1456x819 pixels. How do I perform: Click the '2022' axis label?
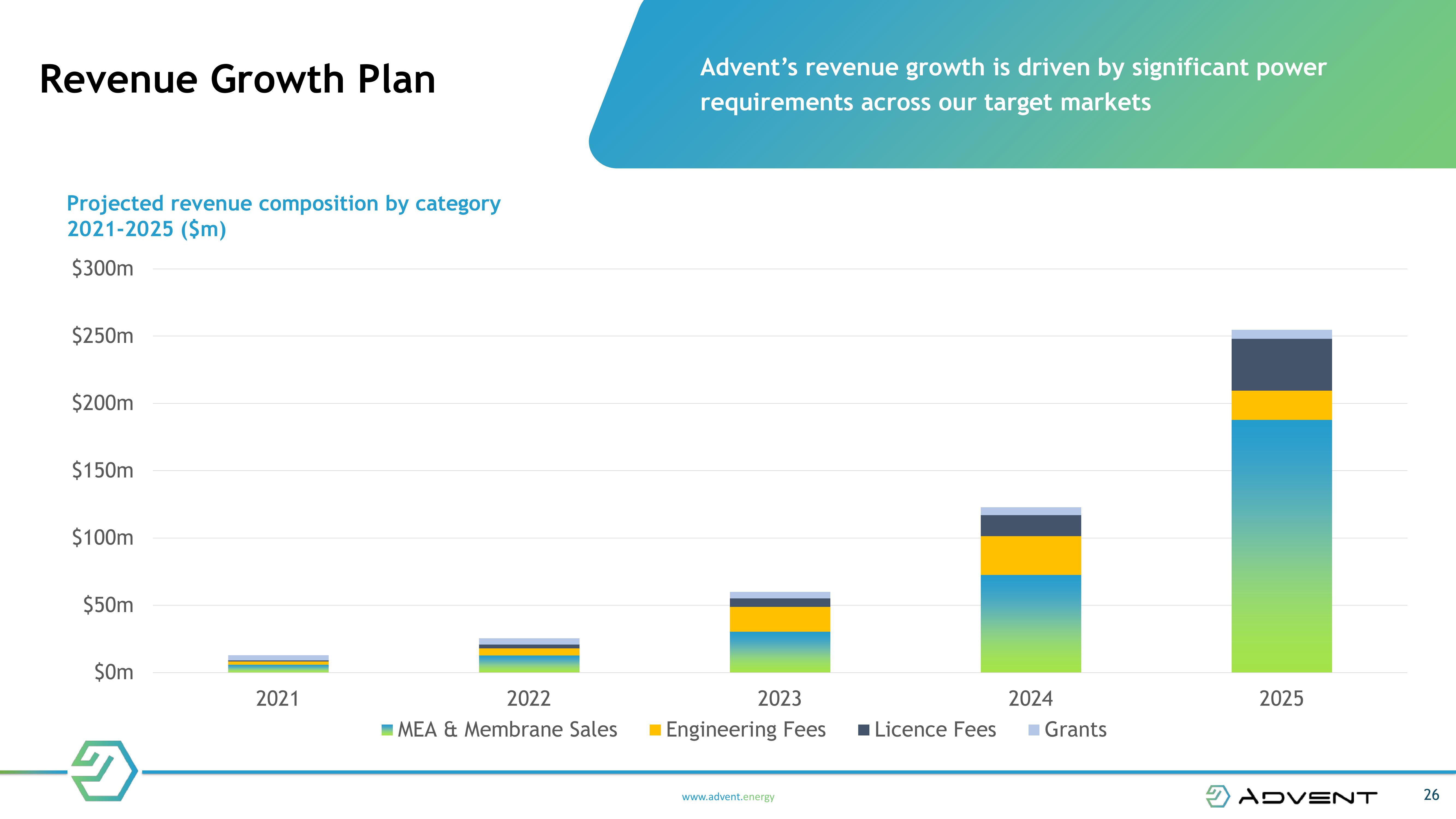(528, 699)
